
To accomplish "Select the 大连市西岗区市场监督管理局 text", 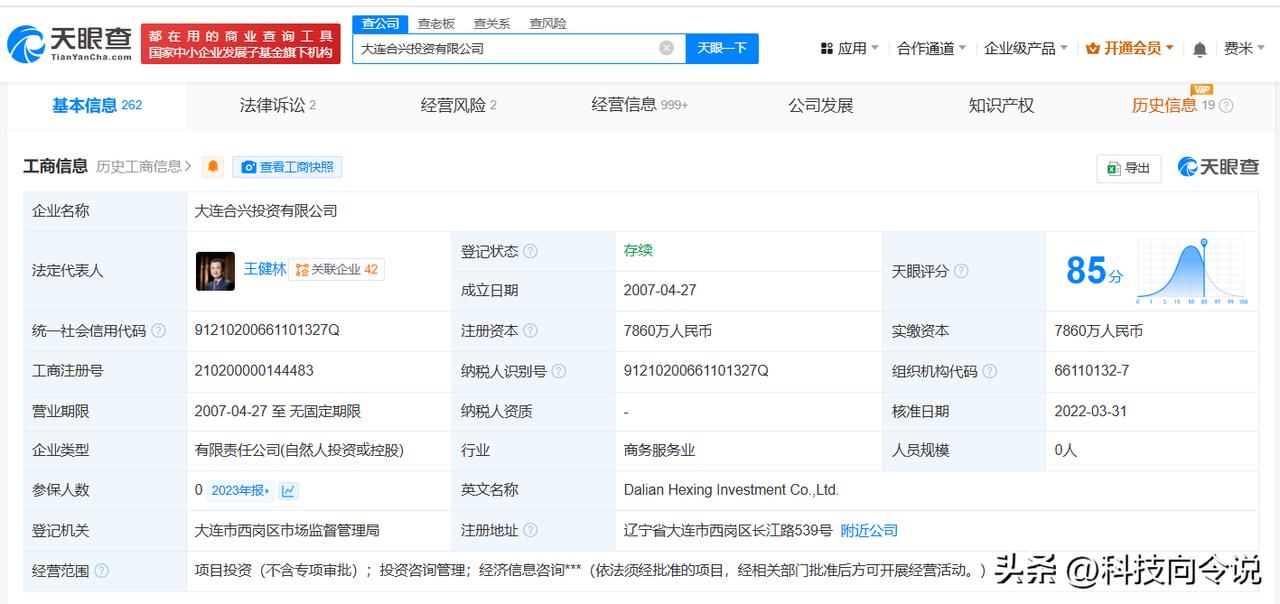I will click(287, 530).
